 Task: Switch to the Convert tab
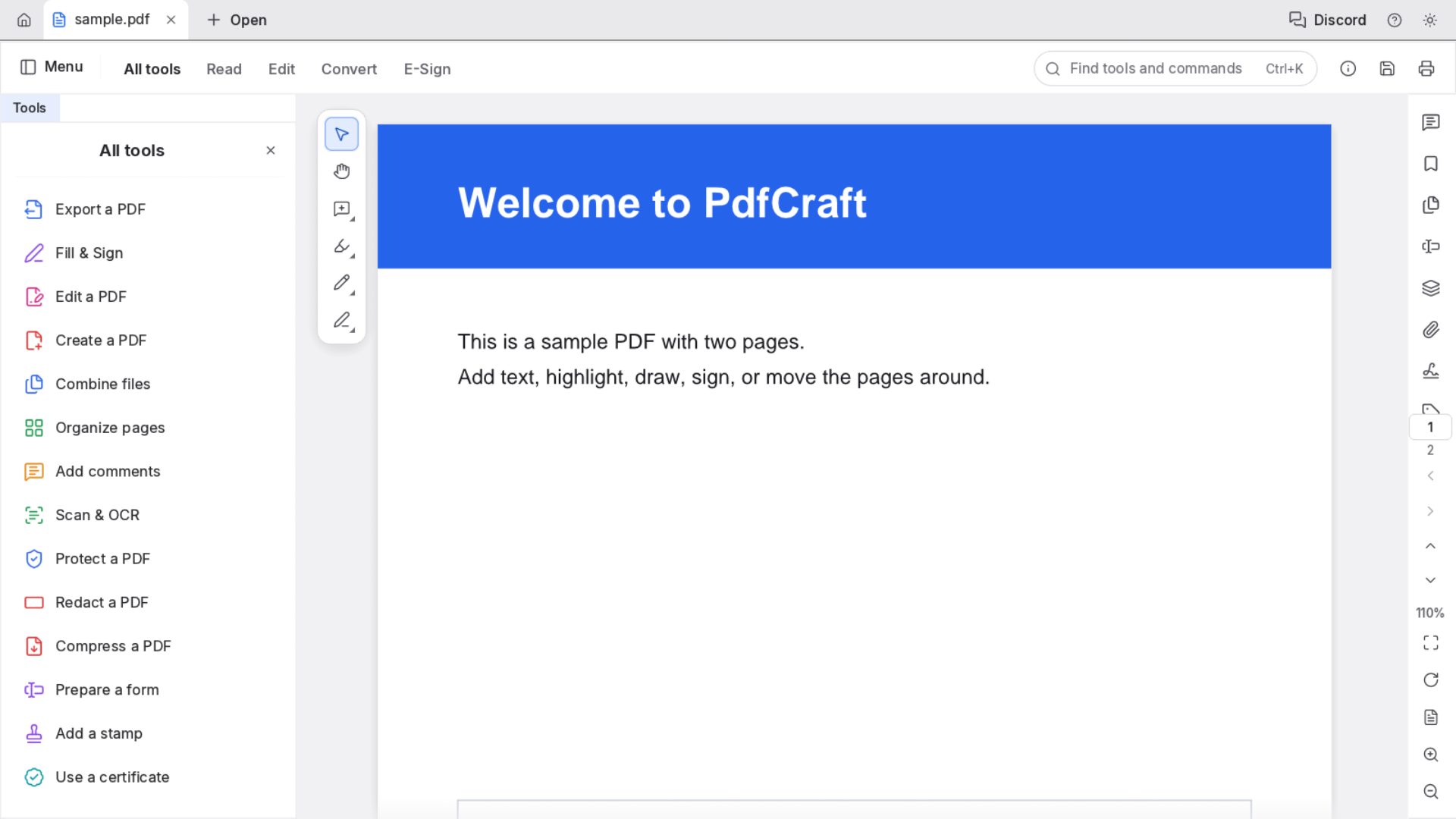[x=349, y=69]
